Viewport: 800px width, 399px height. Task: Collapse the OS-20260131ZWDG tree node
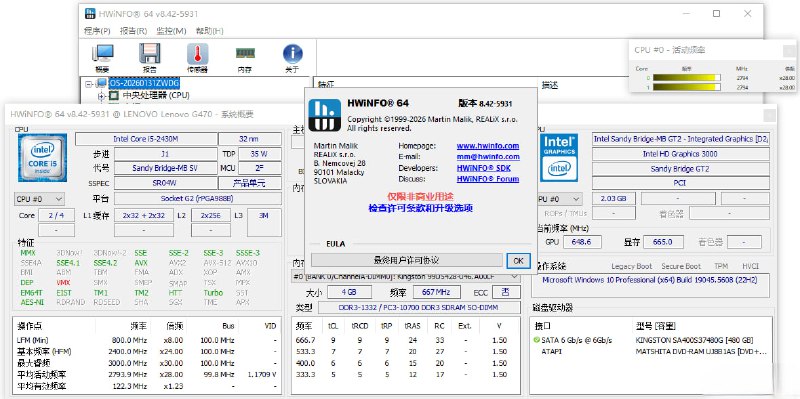pos(89,83)
